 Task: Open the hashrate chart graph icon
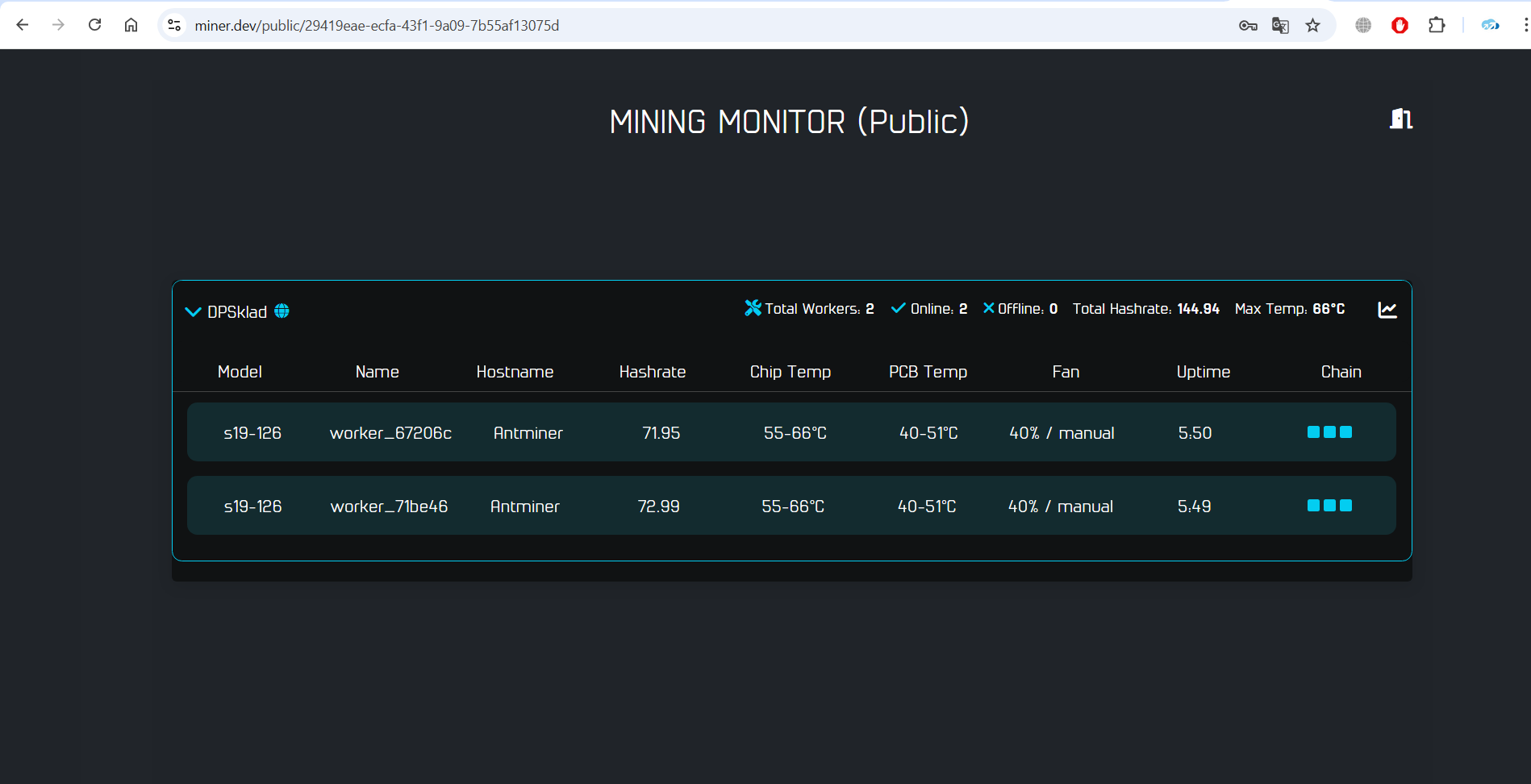(x=1387, y=309)
